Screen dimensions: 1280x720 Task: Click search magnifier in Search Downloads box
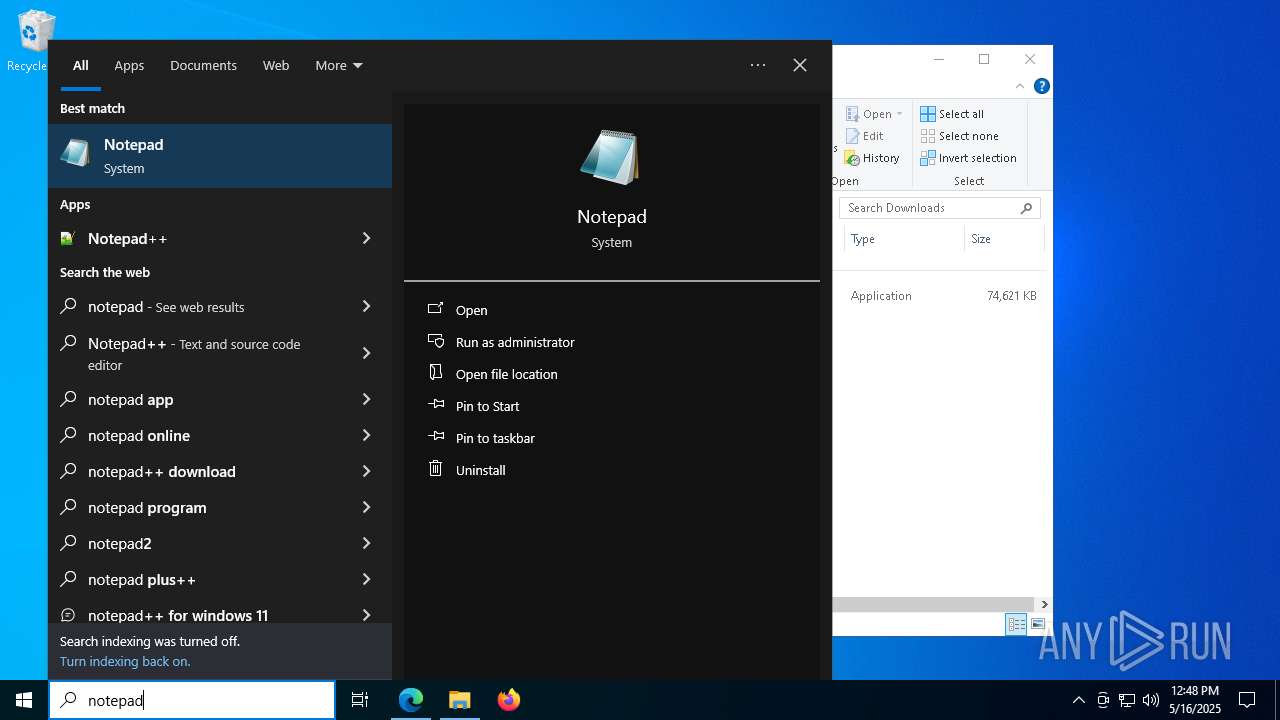tap(1026, 208)
